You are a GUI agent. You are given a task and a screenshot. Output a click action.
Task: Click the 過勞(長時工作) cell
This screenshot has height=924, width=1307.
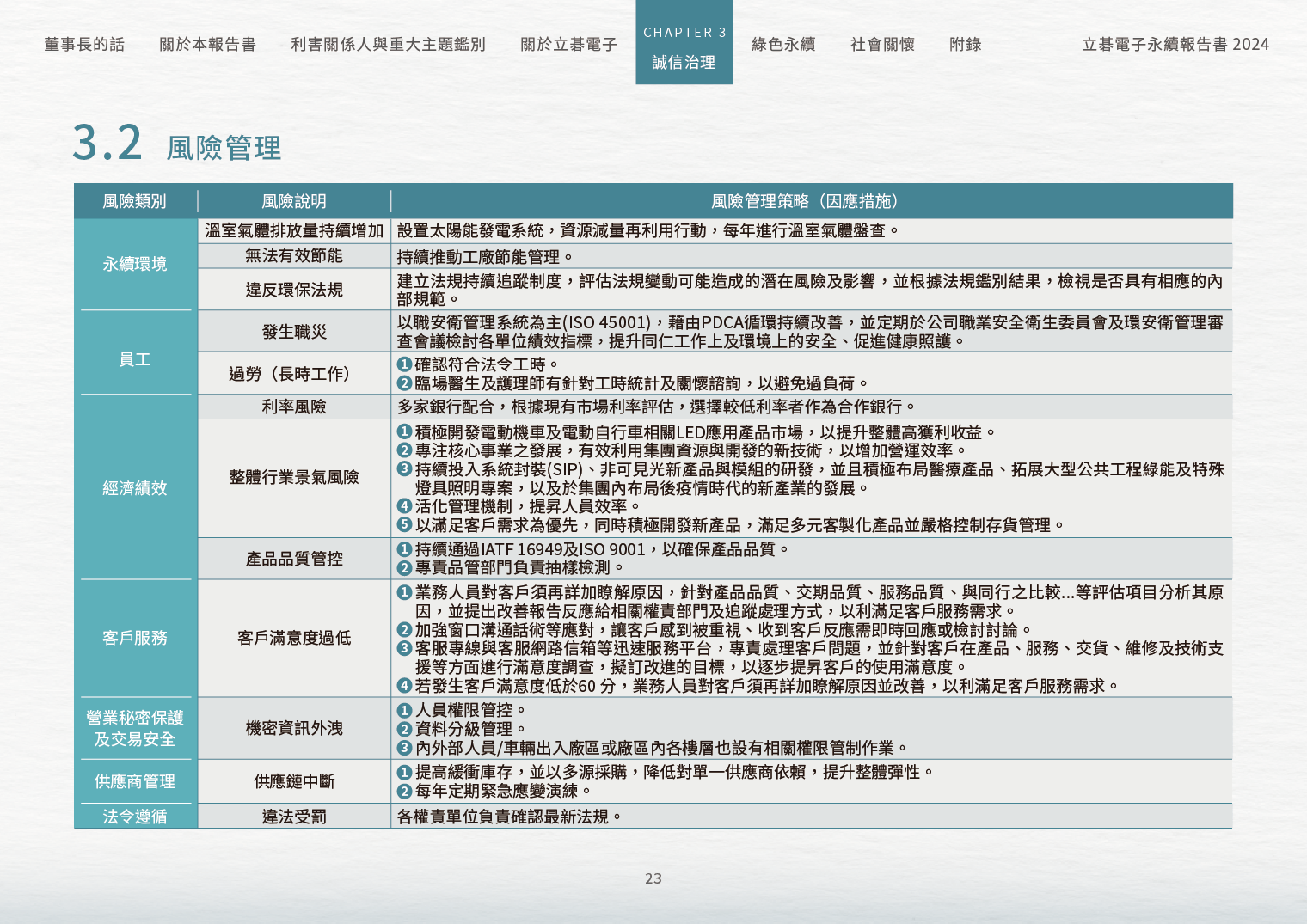click(x=294, y=374)
